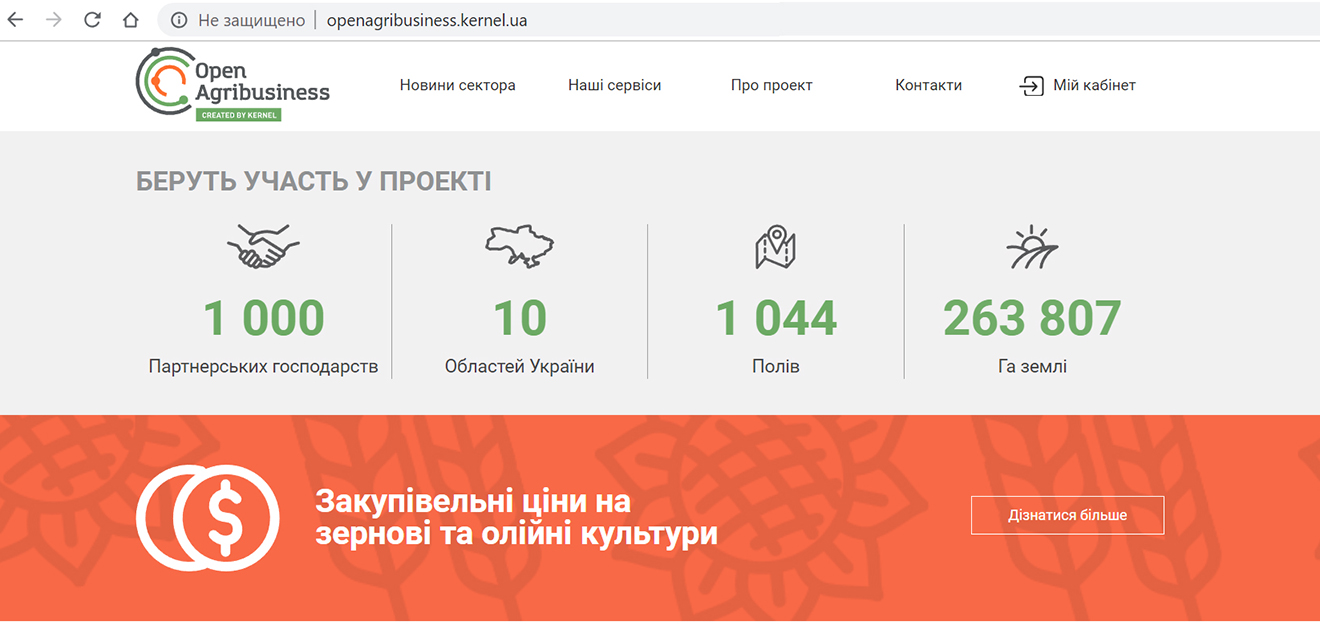
Task: Select the 263 807 hectares number
Action: [x=1032, y=319]
